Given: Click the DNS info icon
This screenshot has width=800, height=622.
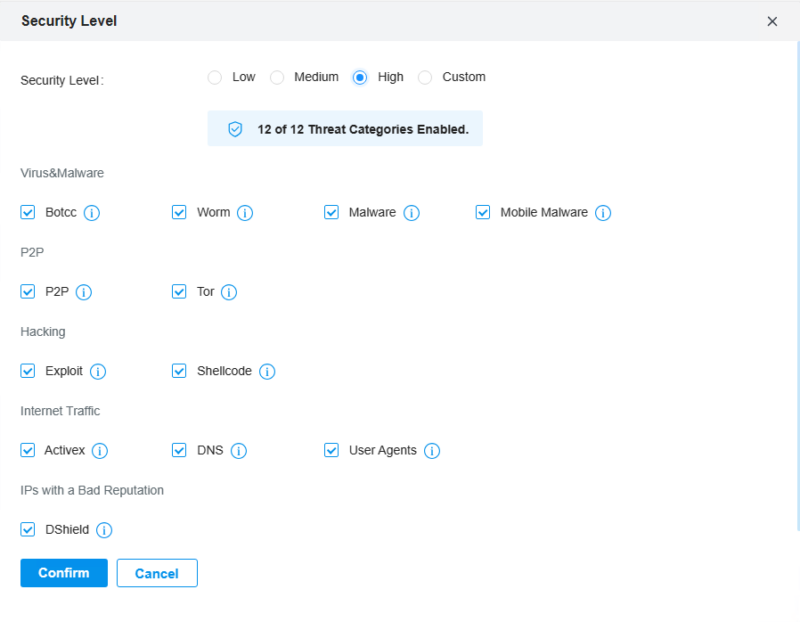Looking at the screenshot, I should pos(239,450).
